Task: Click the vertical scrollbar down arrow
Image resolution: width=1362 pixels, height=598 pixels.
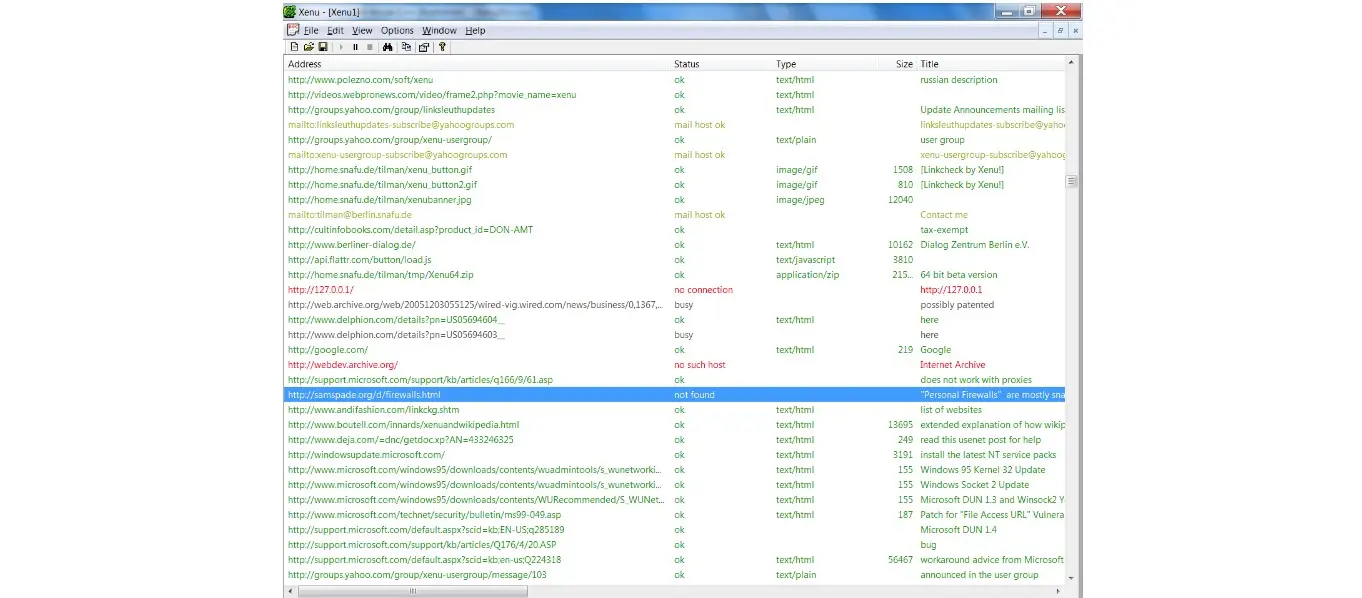Action: pyautogui.click(x=1072, y=578)
